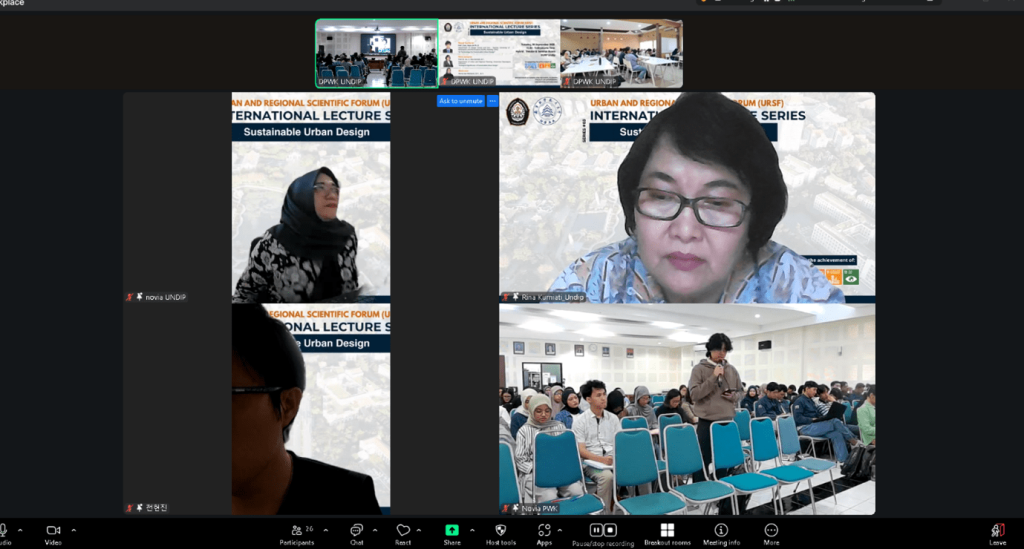1024x549 pixels.
Task: Open the three-dot menu beside Ask to unmute
Action: point(492,101)
